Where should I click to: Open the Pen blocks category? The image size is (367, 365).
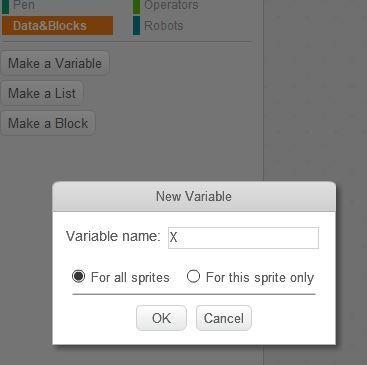pyautogui.click(x=23, y=5)
